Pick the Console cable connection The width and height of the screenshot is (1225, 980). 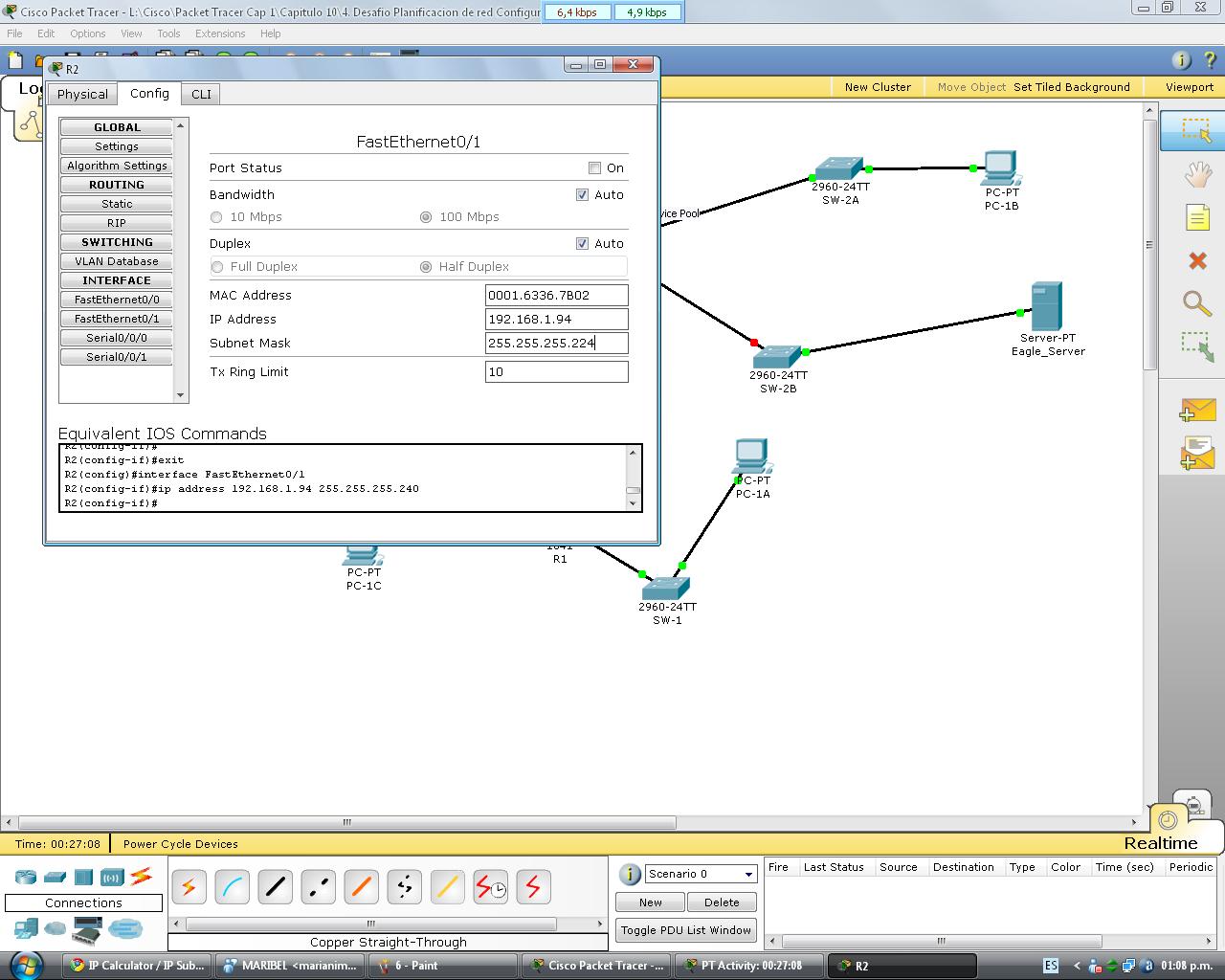pos(232,887)
